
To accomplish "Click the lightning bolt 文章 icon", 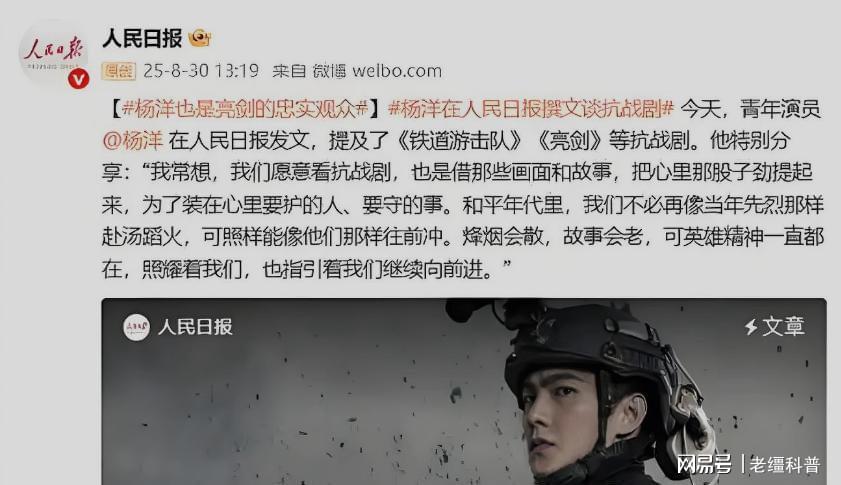I will pos(751,327).
